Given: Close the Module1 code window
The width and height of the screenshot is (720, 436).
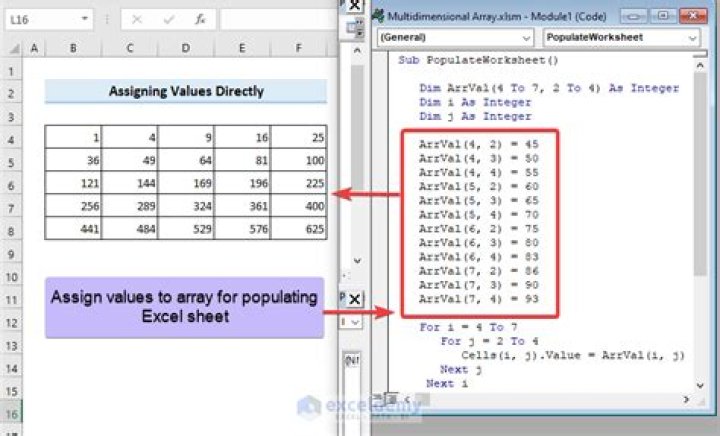Looking at the screenshot, I should coord(692,16).
